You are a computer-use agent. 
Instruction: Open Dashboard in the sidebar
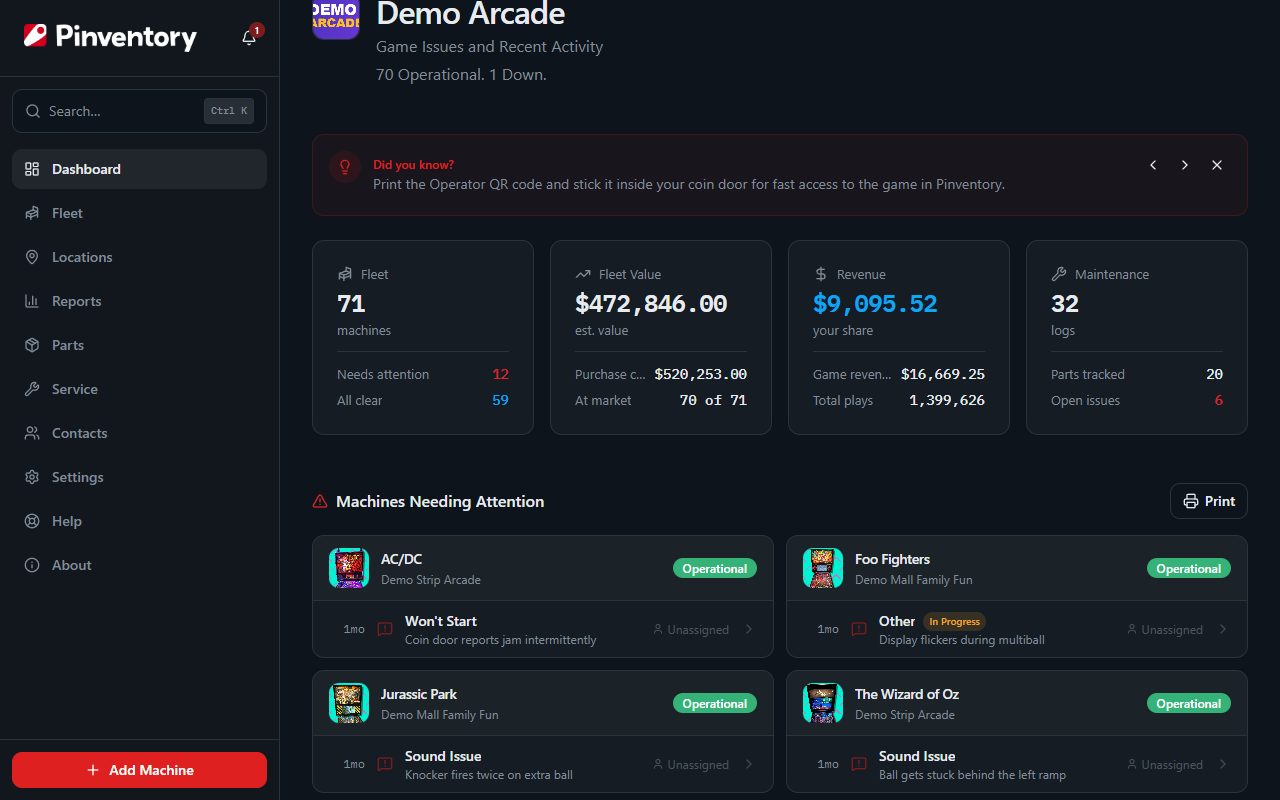[x=139, y=169]
